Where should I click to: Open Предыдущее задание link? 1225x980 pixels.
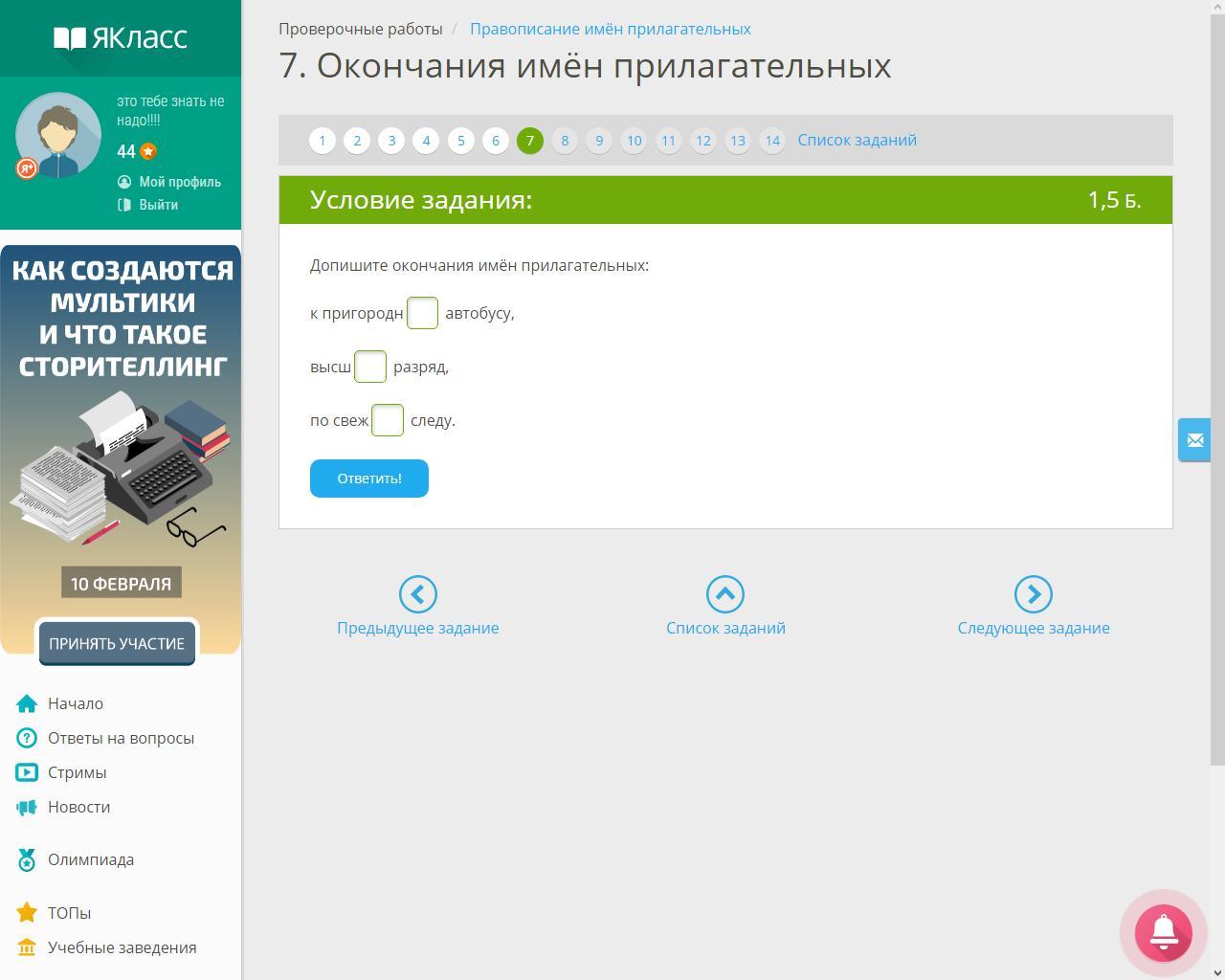tap(418, 628)
